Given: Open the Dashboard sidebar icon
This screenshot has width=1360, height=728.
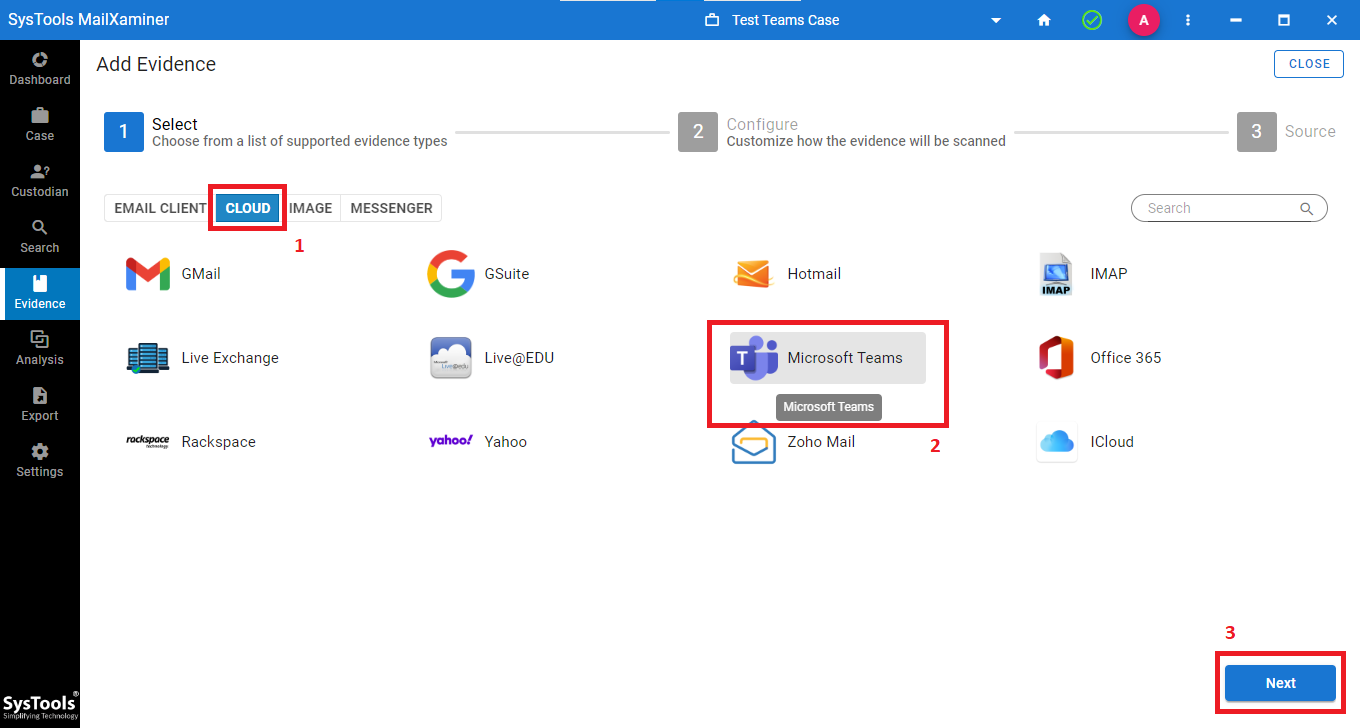Looking at the screenshot, I should pyautogui.click(x=40, y=68).
